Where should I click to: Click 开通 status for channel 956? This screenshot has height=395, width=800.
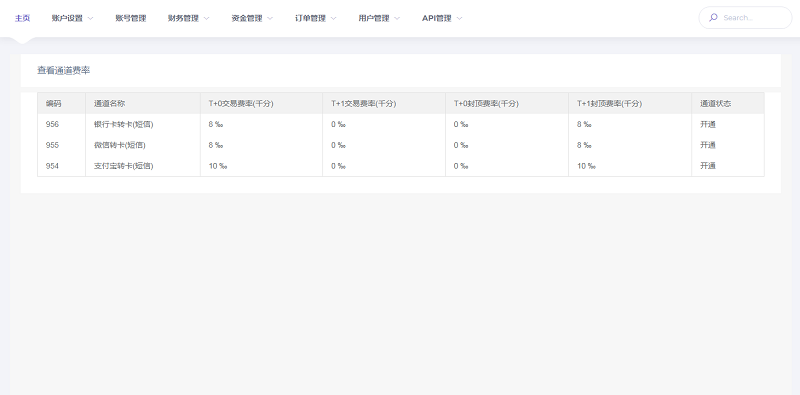pos(708,124)
